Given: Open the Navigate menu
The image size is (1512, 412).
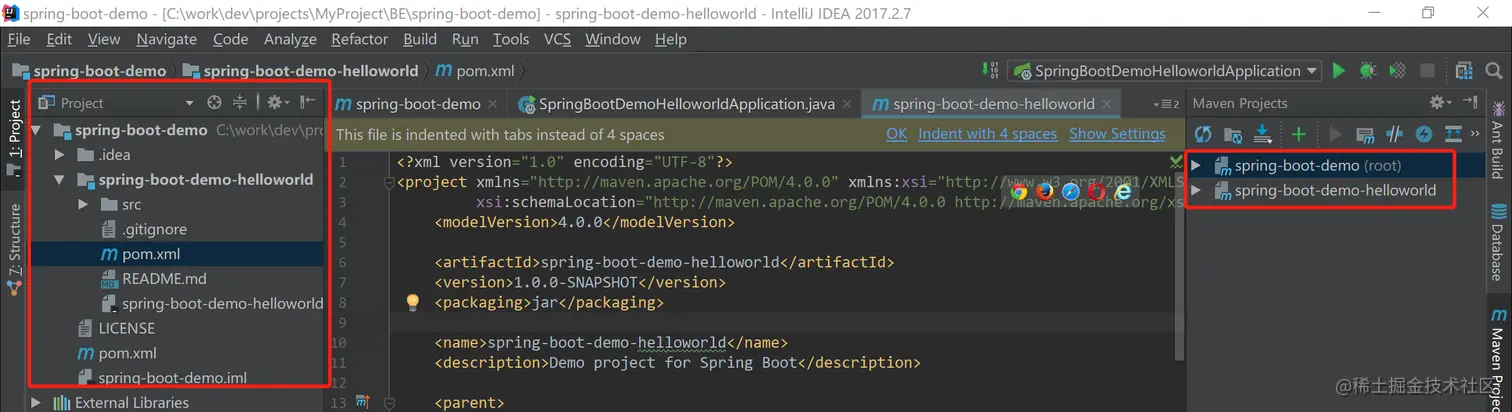Looking at the screenshot, I should (x=167, y=39).
